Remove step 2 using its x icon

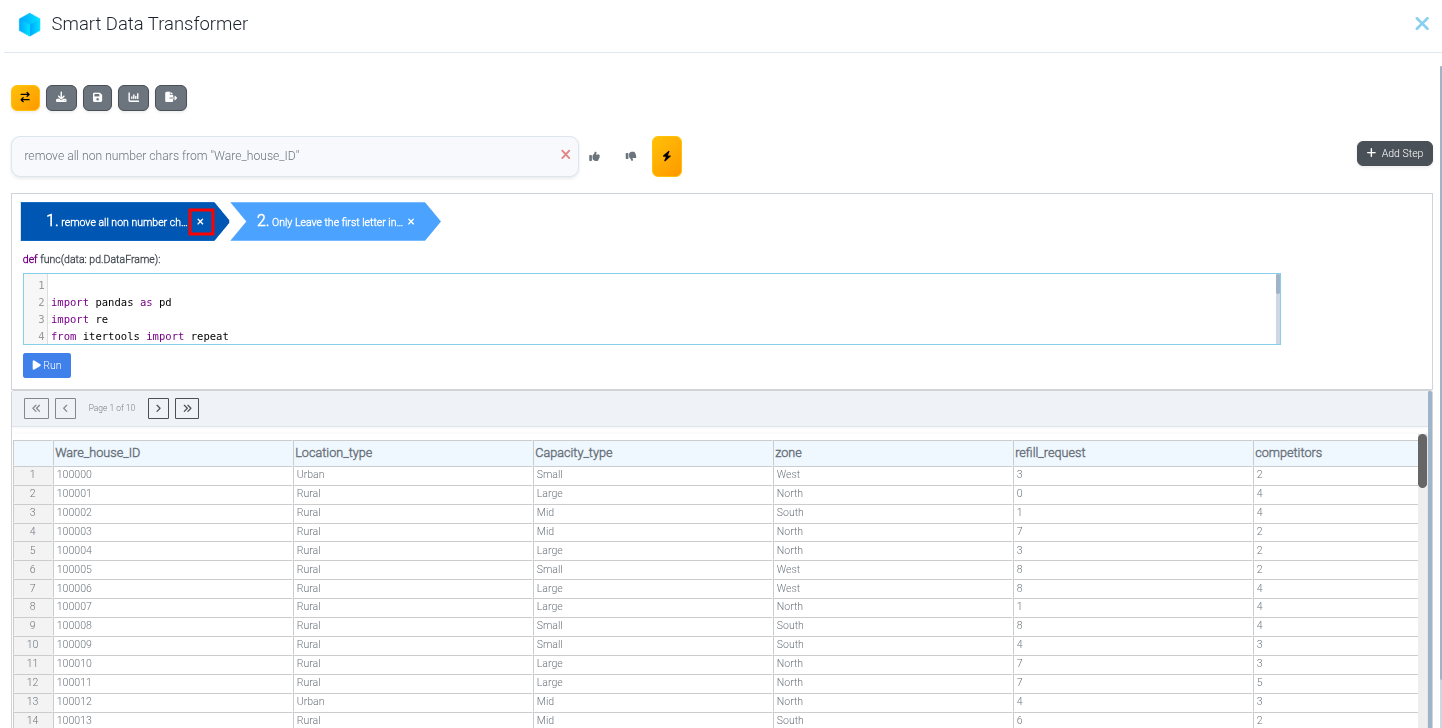[x=411, y=222]
